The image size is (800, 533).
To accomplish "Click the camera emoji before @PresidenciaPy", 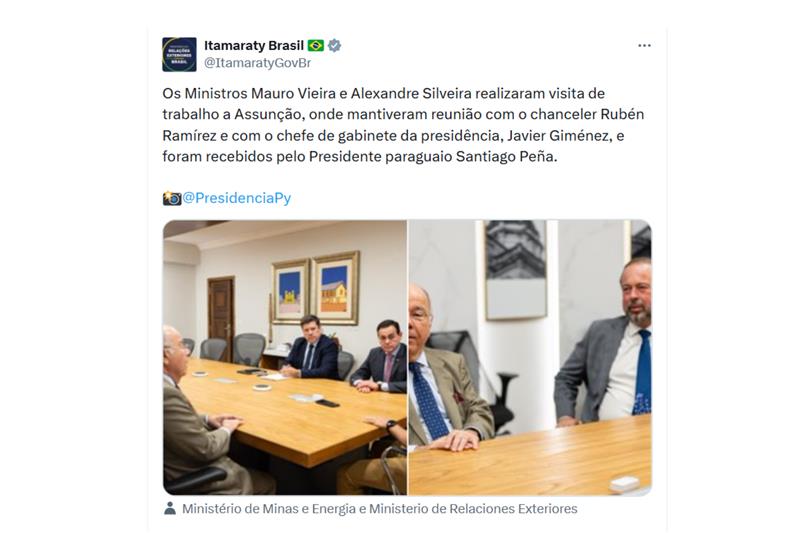I will pyautogui.click(x=172, y=198).
